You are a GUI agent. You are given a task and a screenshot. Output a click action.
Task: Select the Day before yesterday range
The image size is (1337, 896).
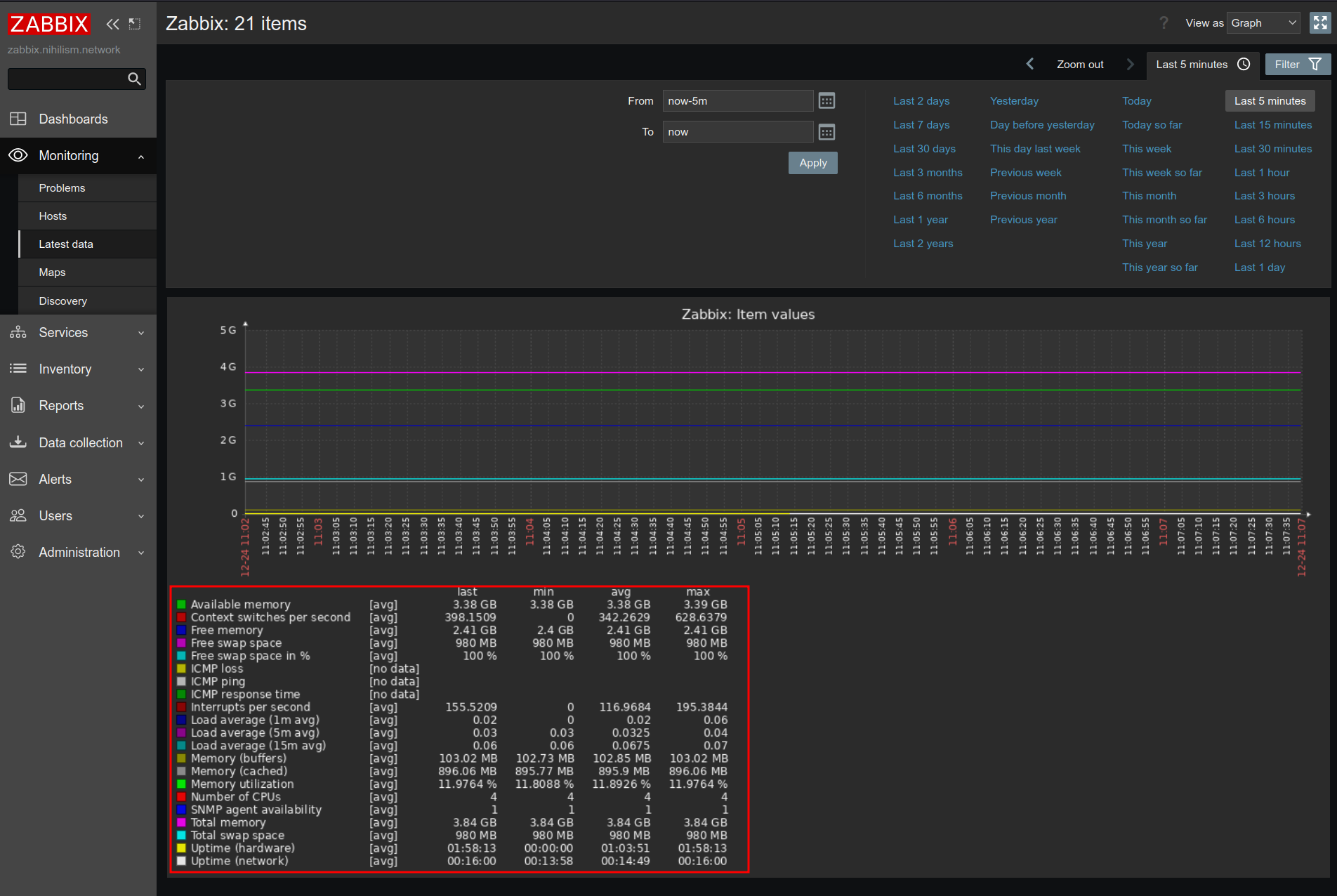(x=1042, y=125)
